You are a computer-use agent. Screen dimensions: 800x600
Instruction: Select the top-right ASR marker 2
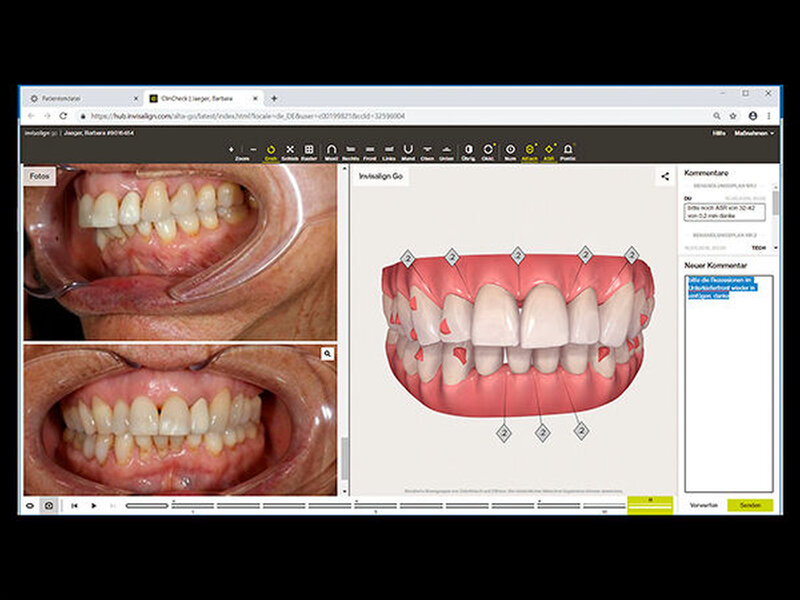pyautogui.click(x=632, y=255)
